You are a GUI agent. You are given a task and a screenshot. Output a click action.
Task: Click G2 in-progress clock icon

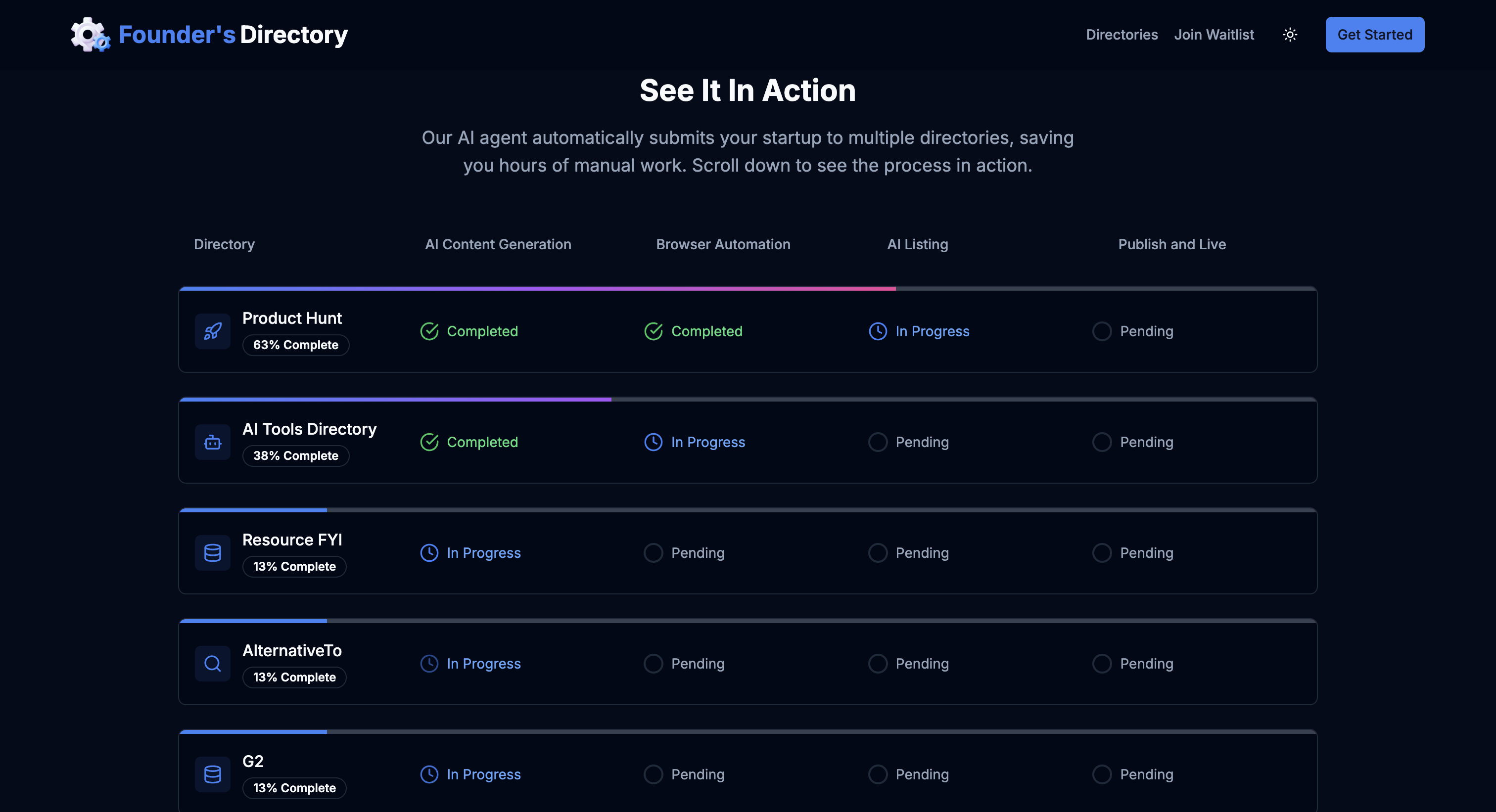coord(429,774)
